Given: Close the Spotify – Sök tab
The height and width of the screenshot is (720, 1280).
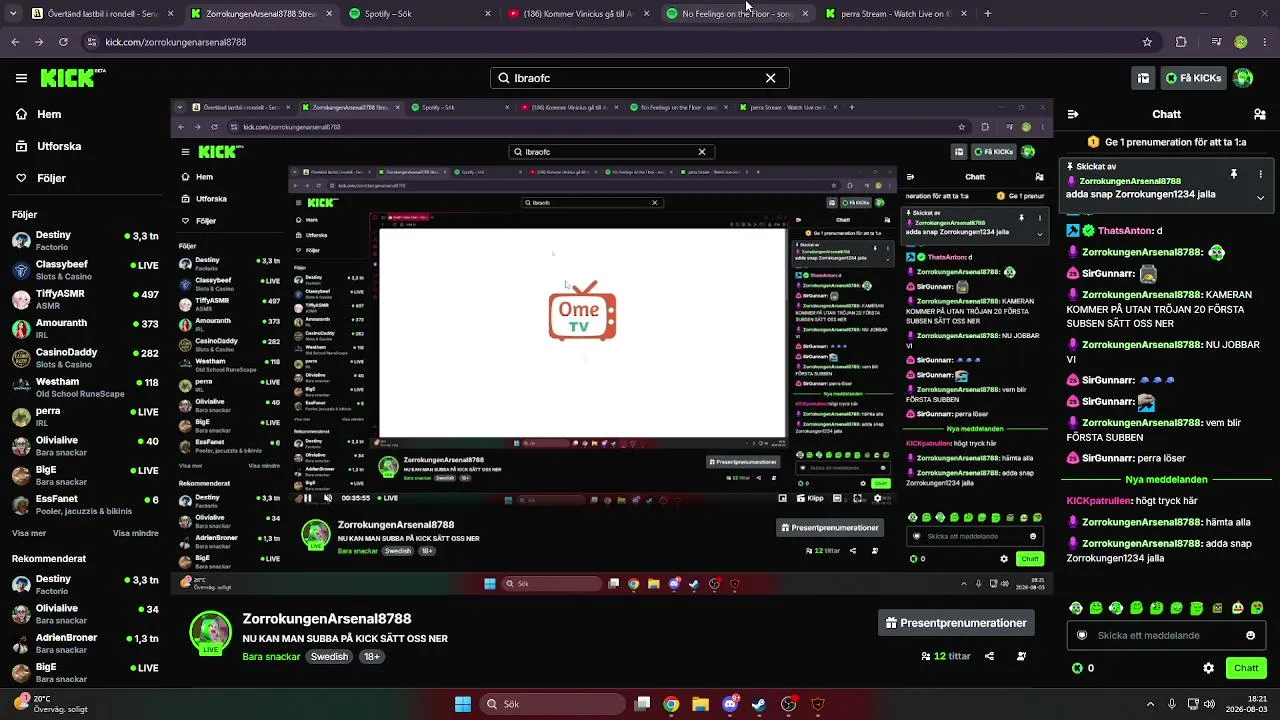Looking at the screenshot, I should 488,14.
